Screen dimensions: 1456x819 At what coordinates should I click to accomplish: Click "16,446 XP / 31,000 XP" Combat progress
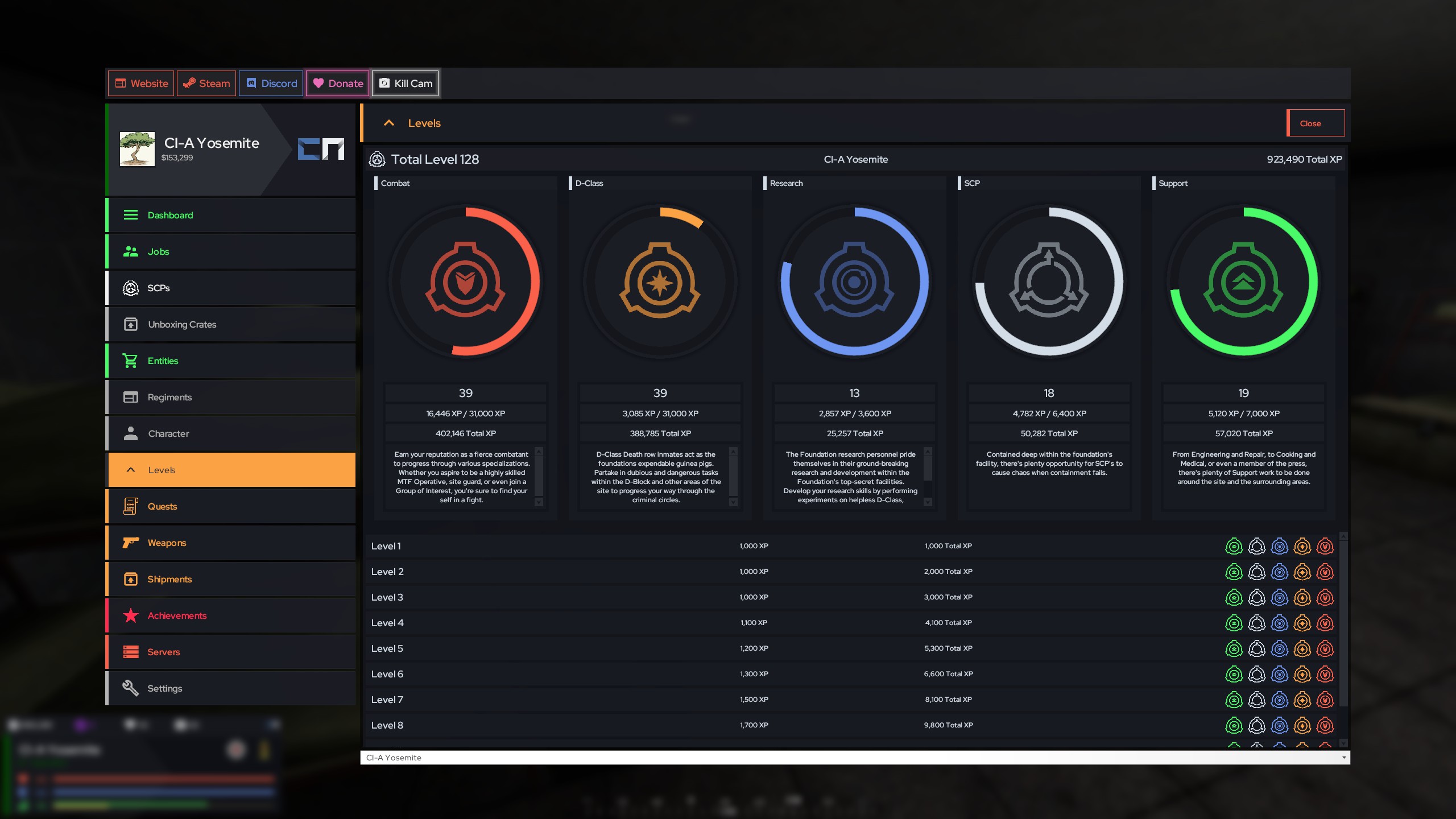click(465, 413)
